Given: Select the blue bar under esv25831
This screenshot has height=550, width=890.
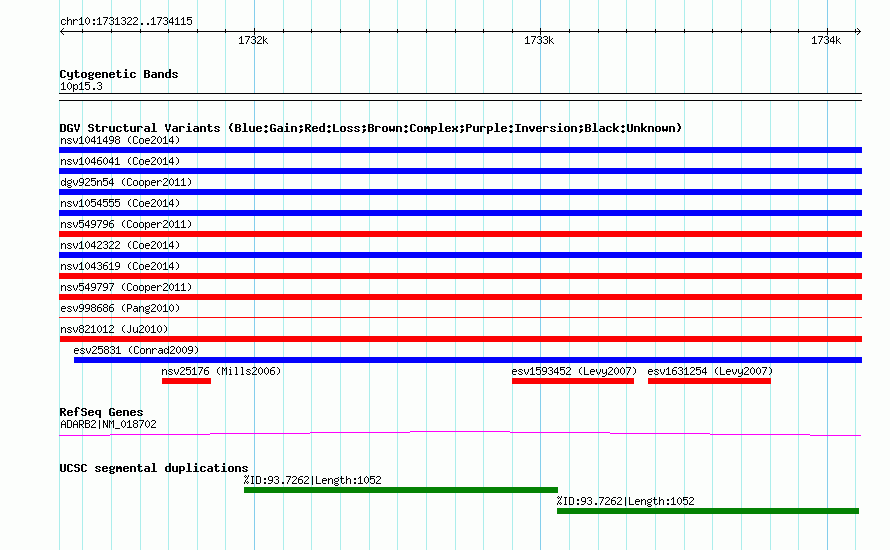Looking at the screenshot, I should [x=468, y=360].
